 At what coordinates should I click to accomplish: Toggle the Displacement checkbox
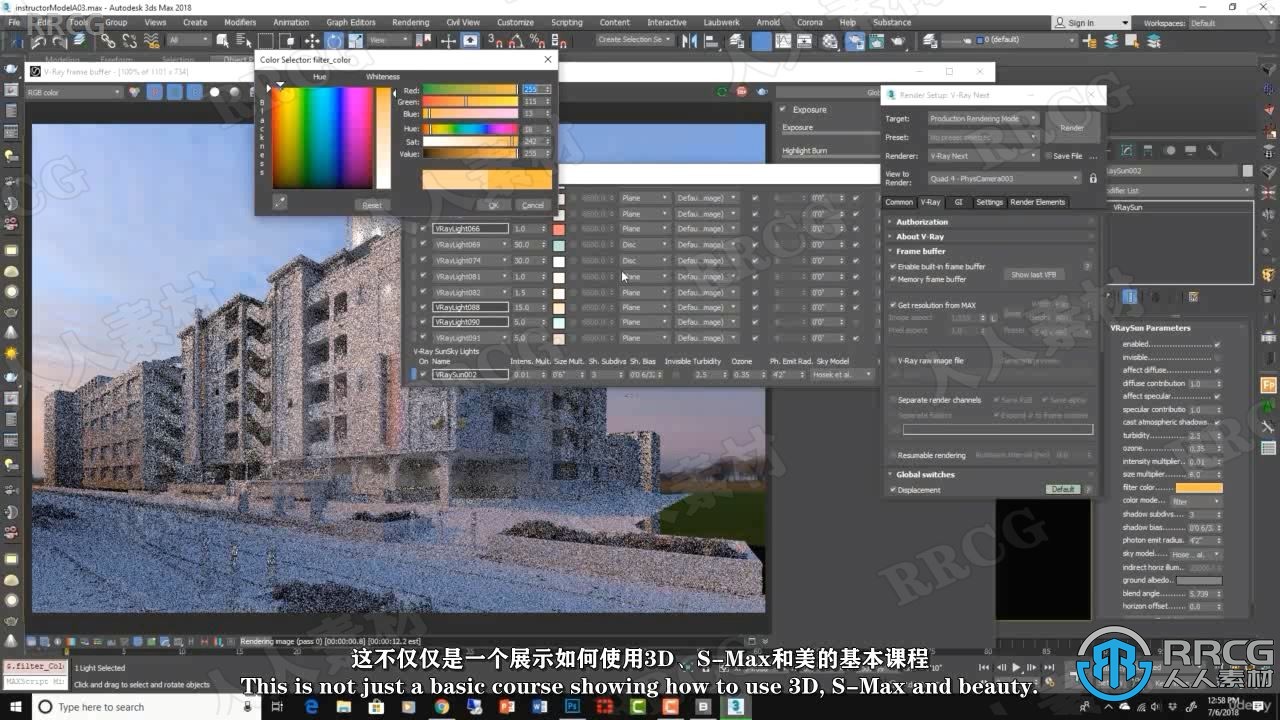[x=893, y=490]
